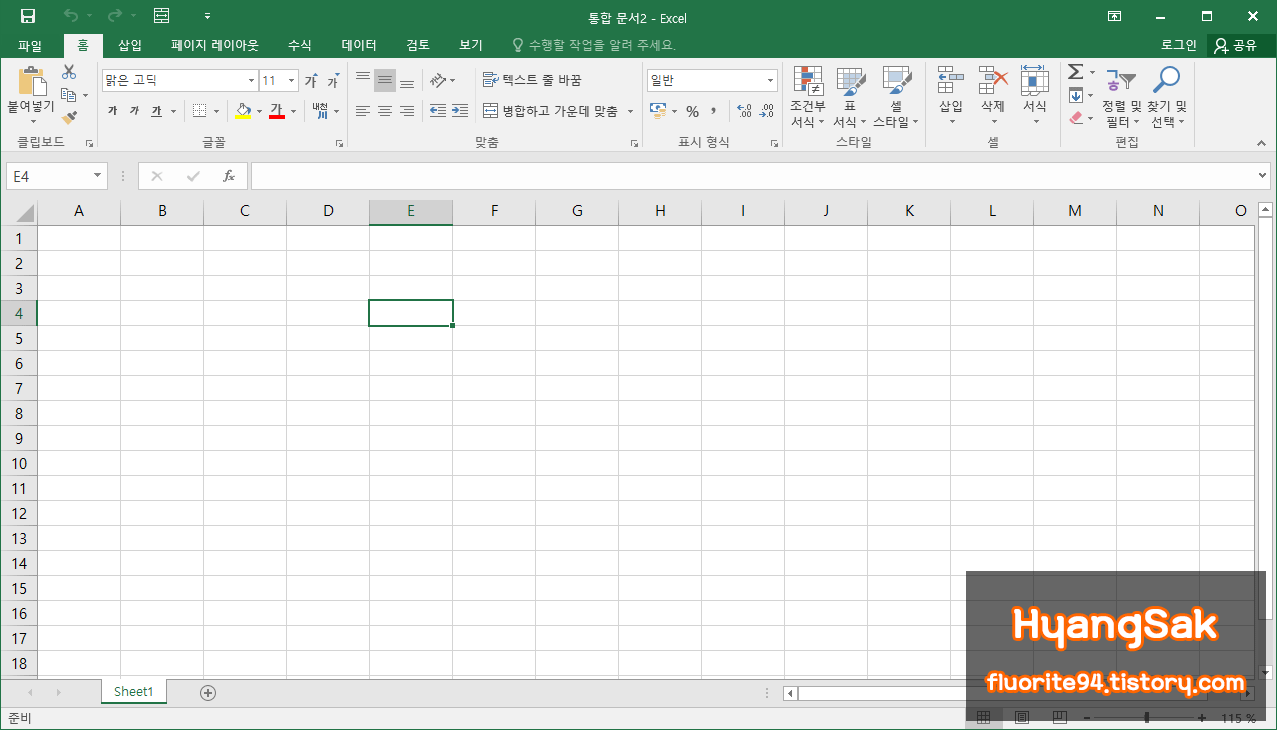Click 텍스트 줄 바꿈 wrap text button

(532, 80)
